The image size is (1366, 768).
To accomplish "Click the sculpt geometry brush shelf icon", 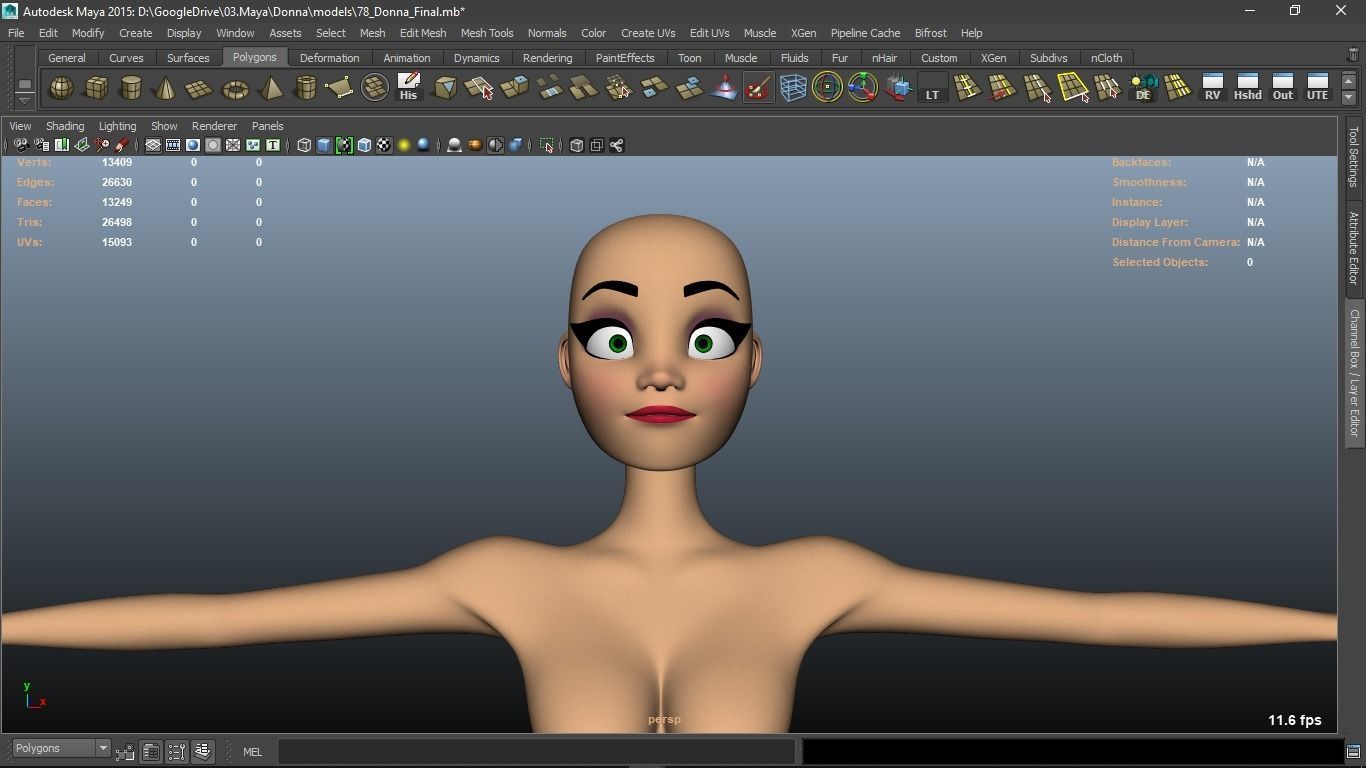I will (x=758, y=88).
